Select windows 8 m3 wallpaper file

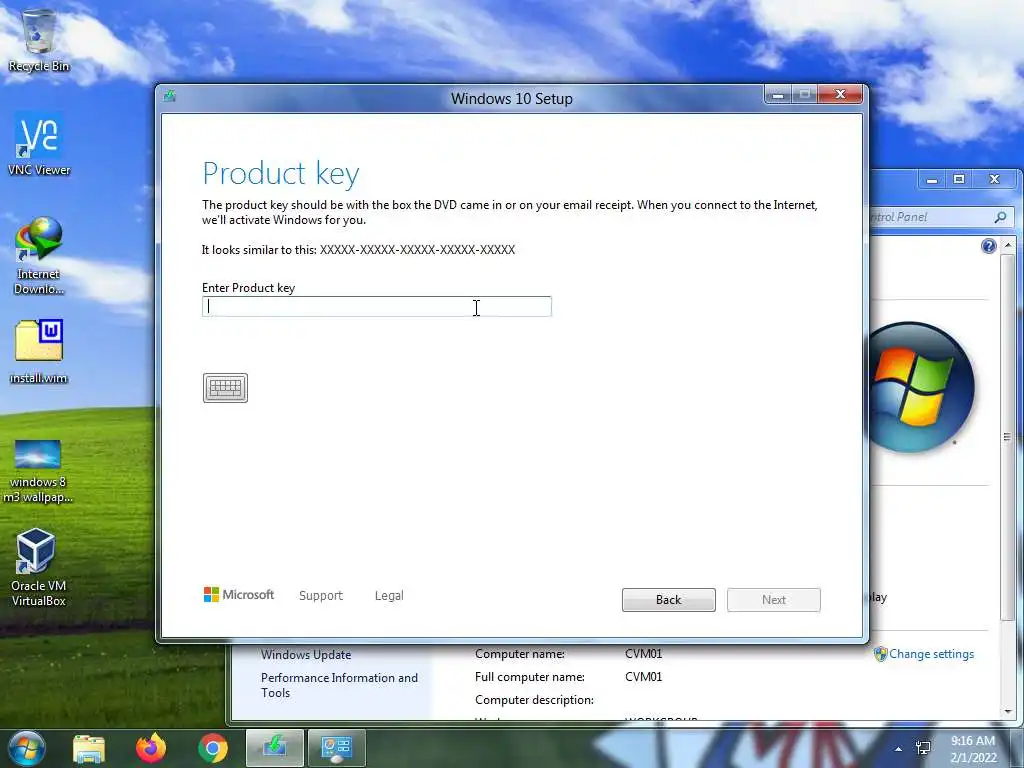point(38,472)
